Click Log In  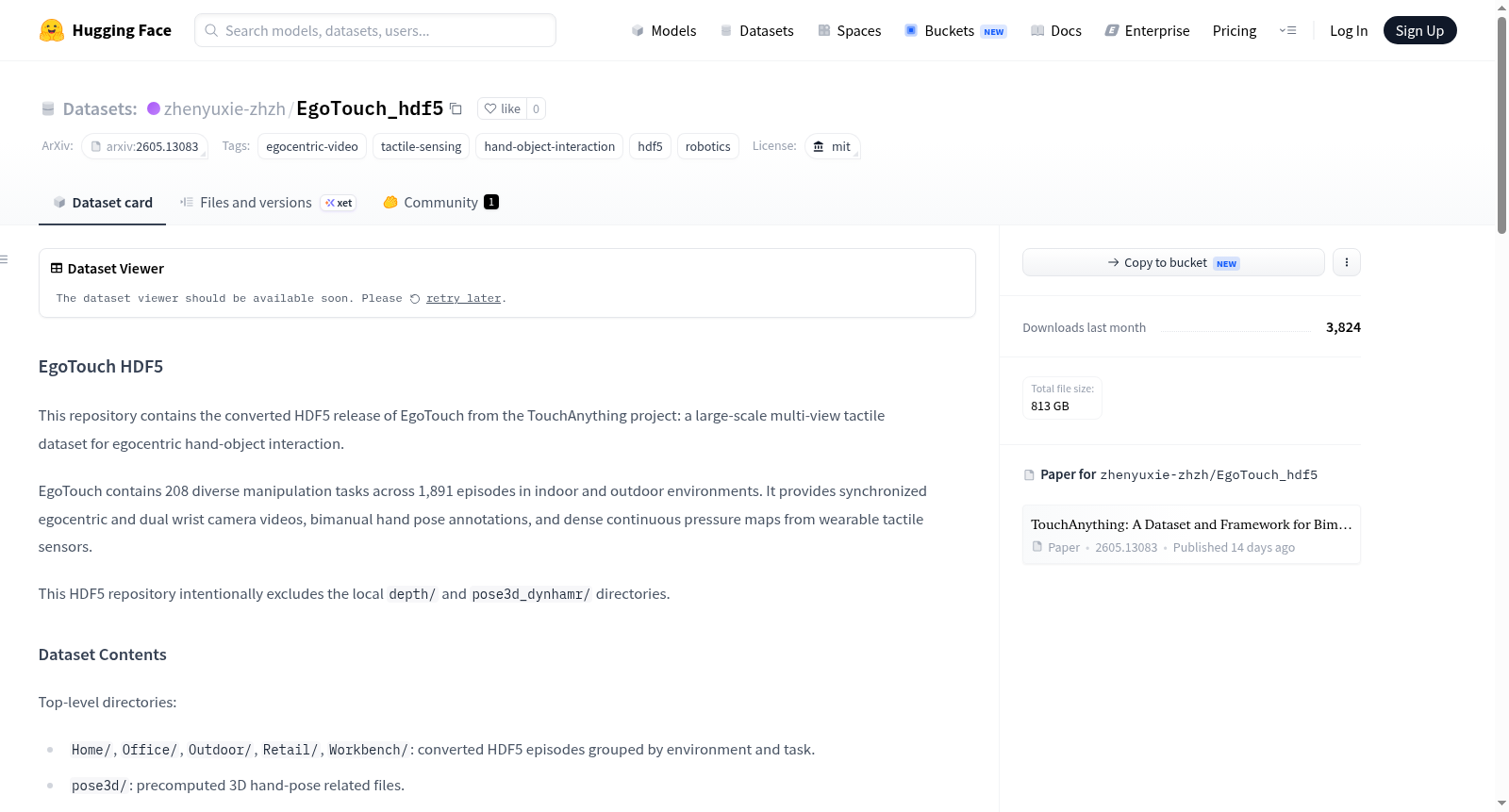coord(1349,30)
